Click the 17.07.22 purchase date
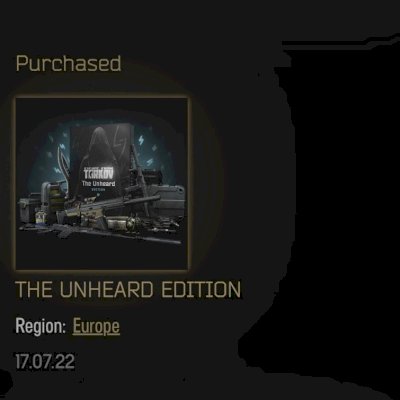The height and width of the screenshot is (400, 400). [x=45, y=362]
